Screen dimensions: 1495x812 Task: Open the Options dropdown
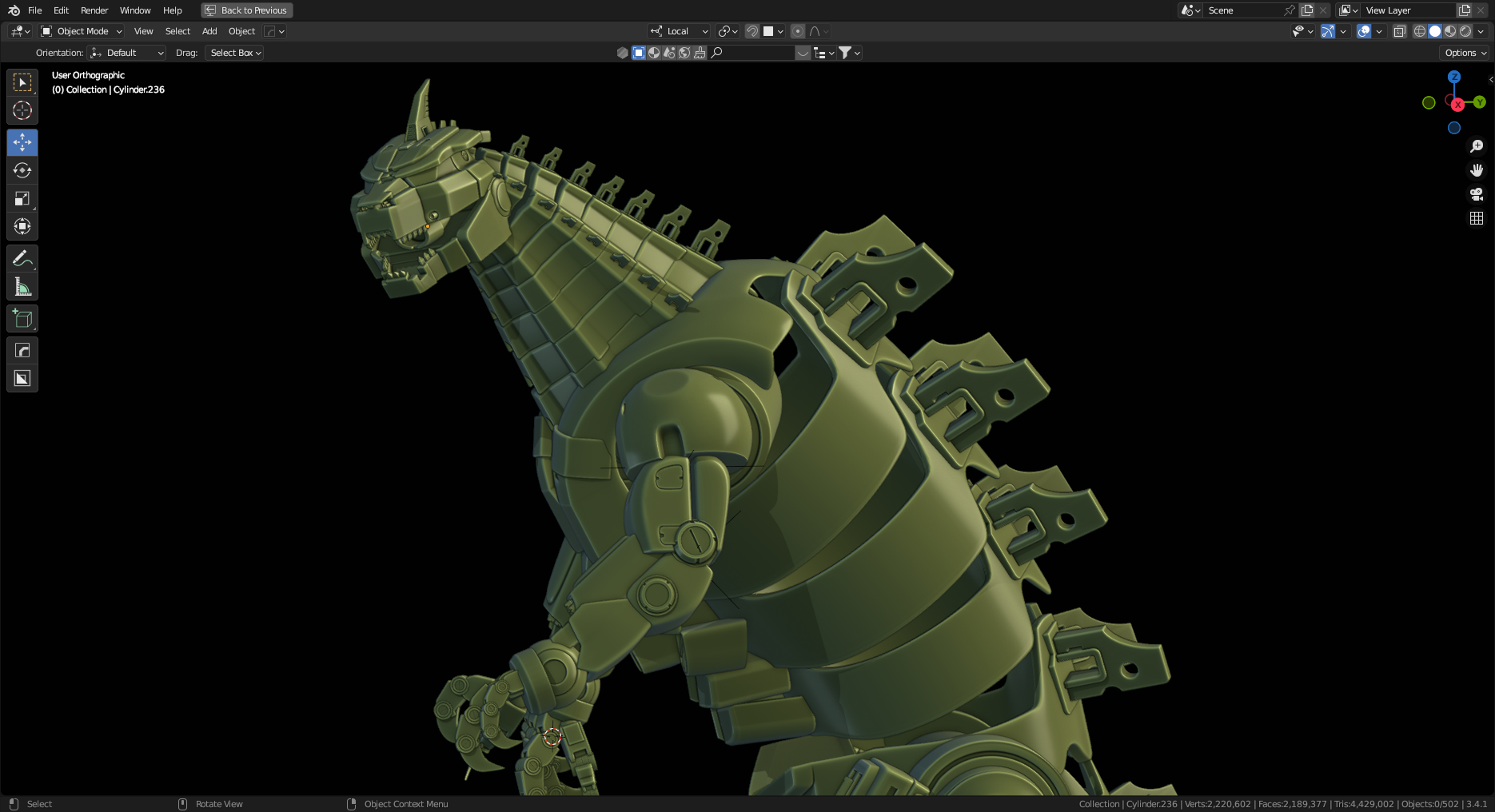coord(1465,53)
